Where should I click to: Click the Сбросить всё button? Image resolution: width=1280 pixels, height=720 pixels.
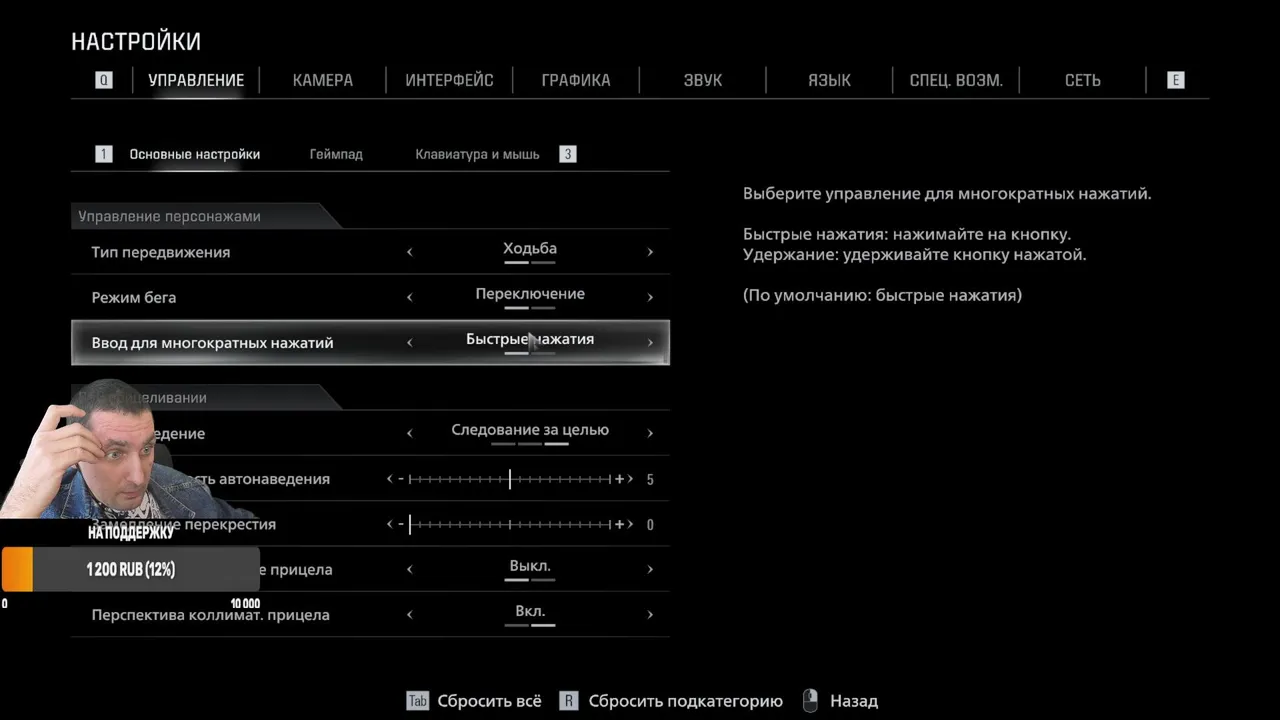click(x=474, y=701)
